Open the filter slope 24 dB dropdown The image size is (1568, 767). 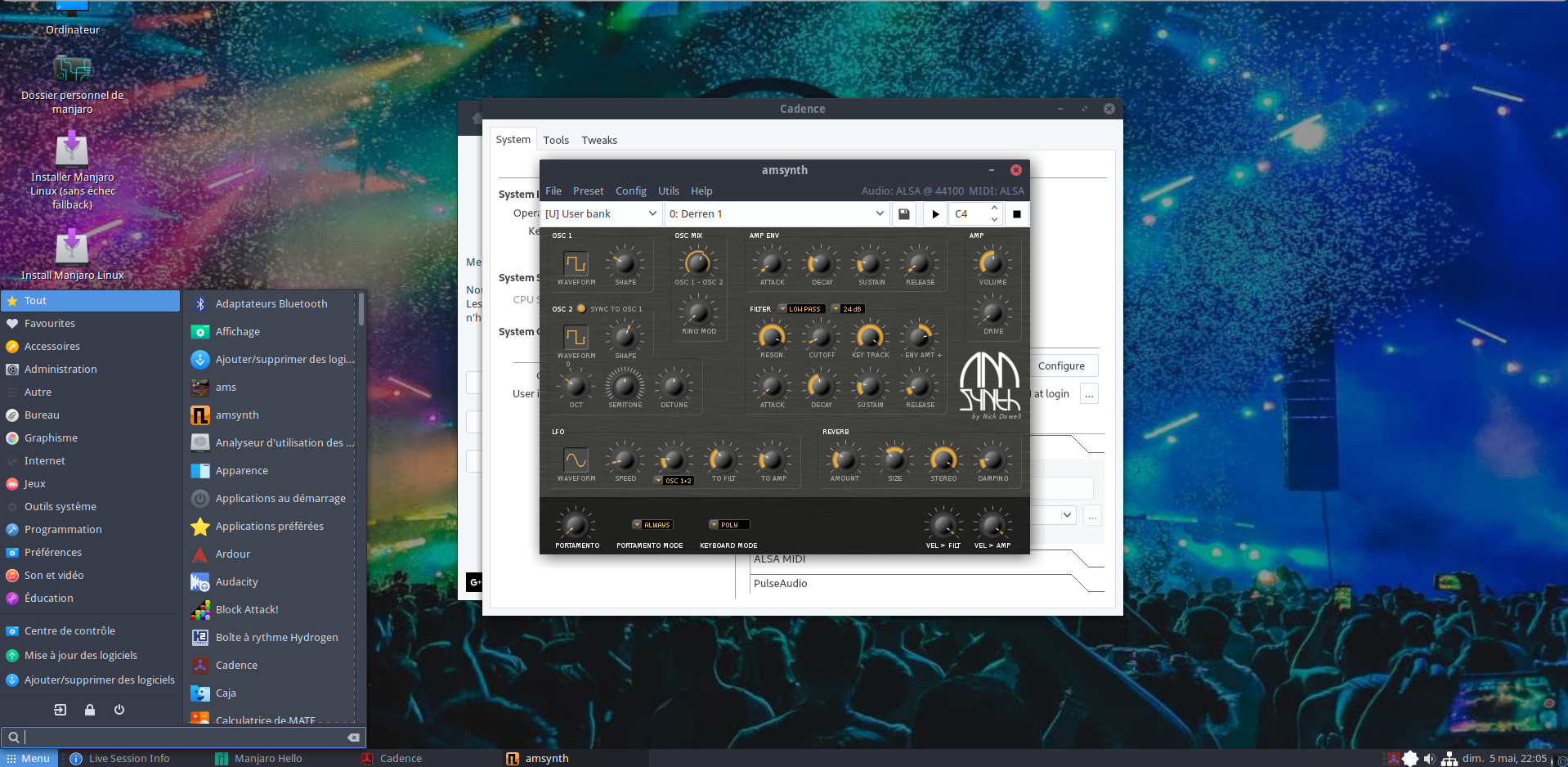[x=848, y=309]
